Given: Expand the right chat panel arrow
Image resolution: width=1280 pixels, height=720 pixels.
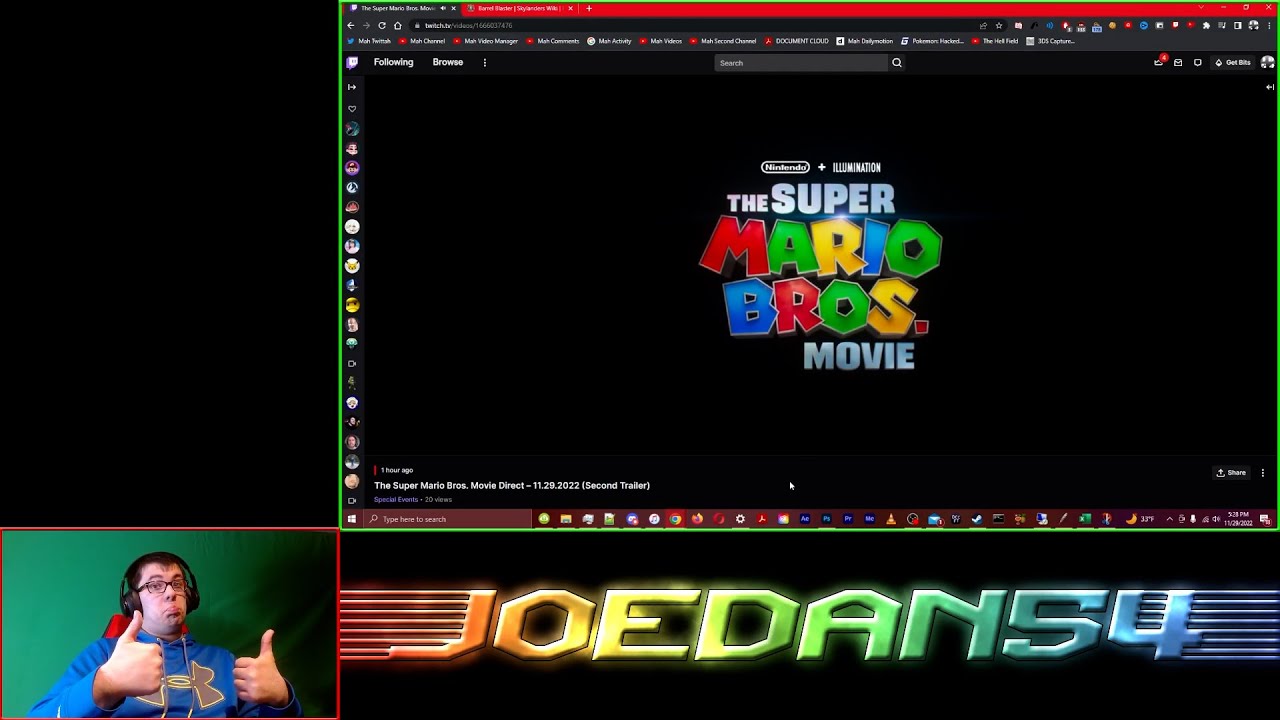Looking at the screenshot, I should pos(1269,87).
